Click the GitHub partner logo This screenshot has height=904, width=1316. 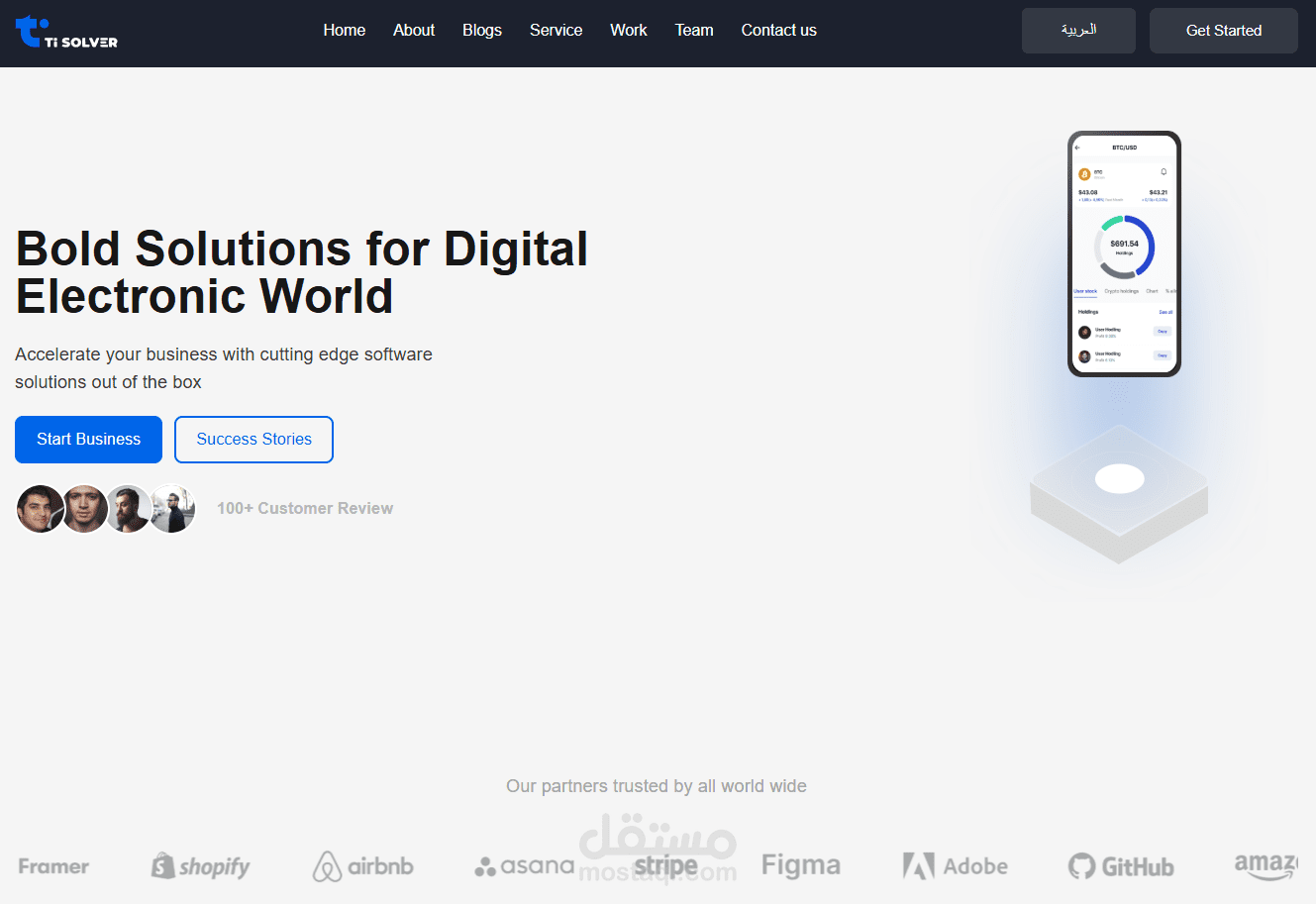[1121, 866]
